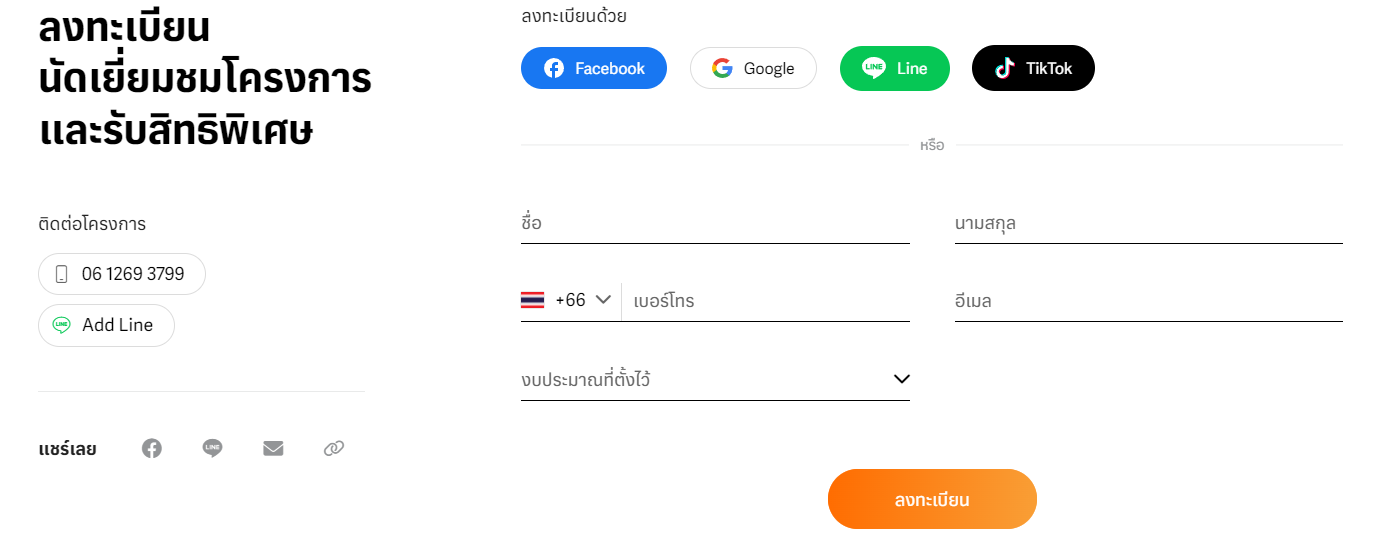Click the budget dropdown chevron arrow
The image size is (1378, 545).
(x=901, y=379)
